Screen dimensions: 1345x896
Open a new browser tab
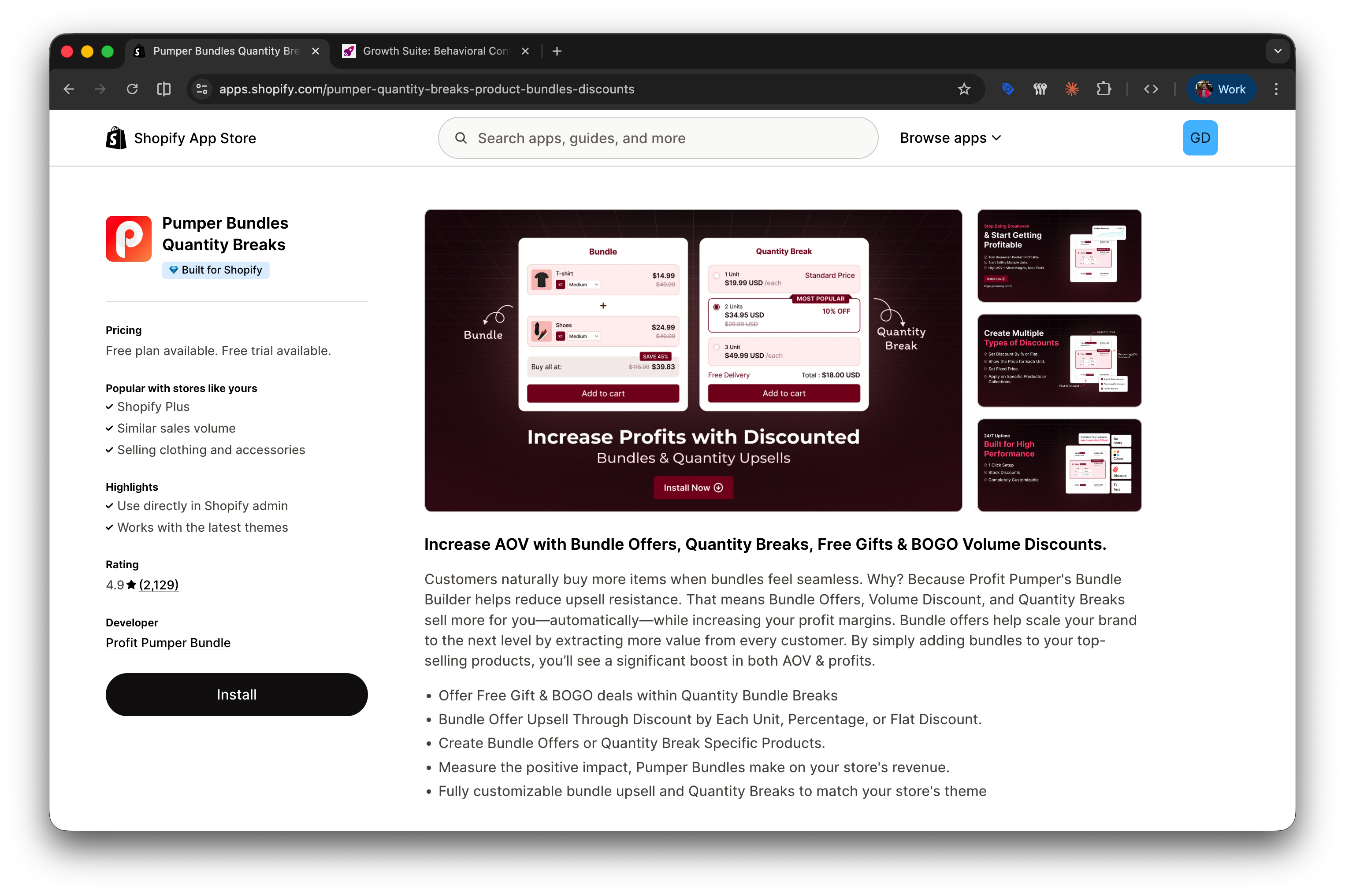coord(557,52)
